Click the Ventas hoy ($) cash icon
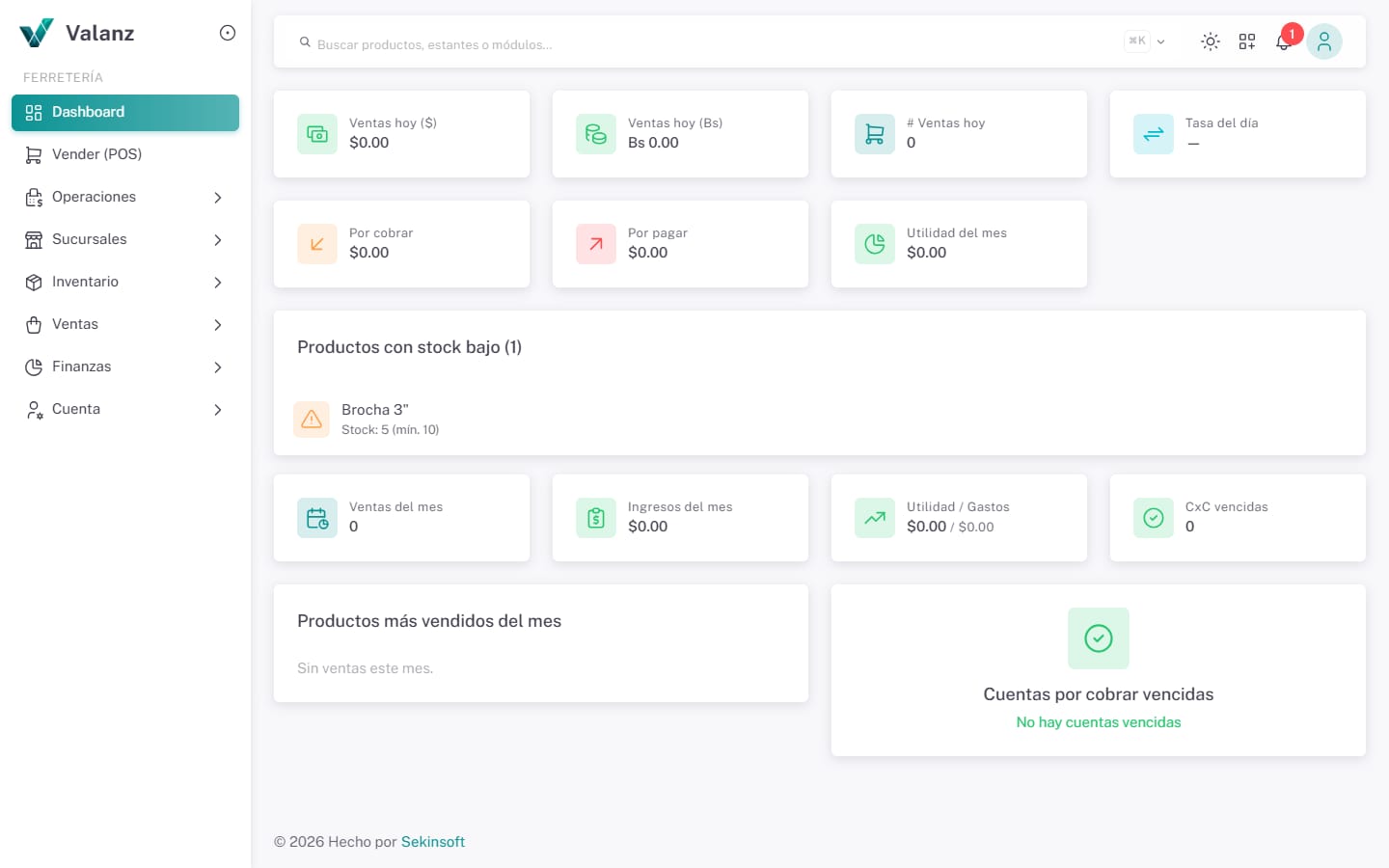 (317, 134)
